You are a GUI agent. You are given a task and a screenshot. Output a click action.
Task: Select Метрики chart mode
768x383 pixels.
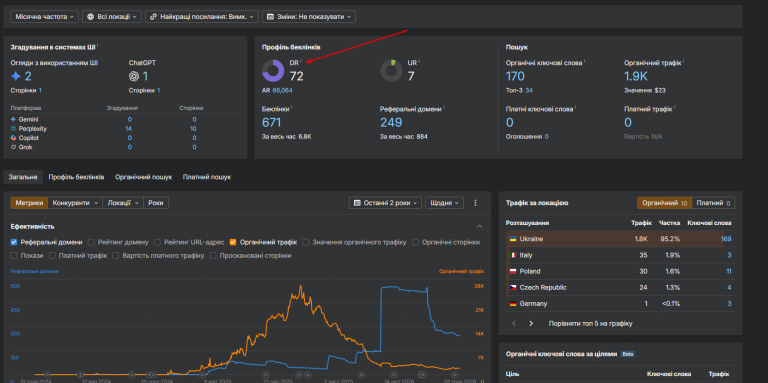pyautogui.click(x=29, y=203)
